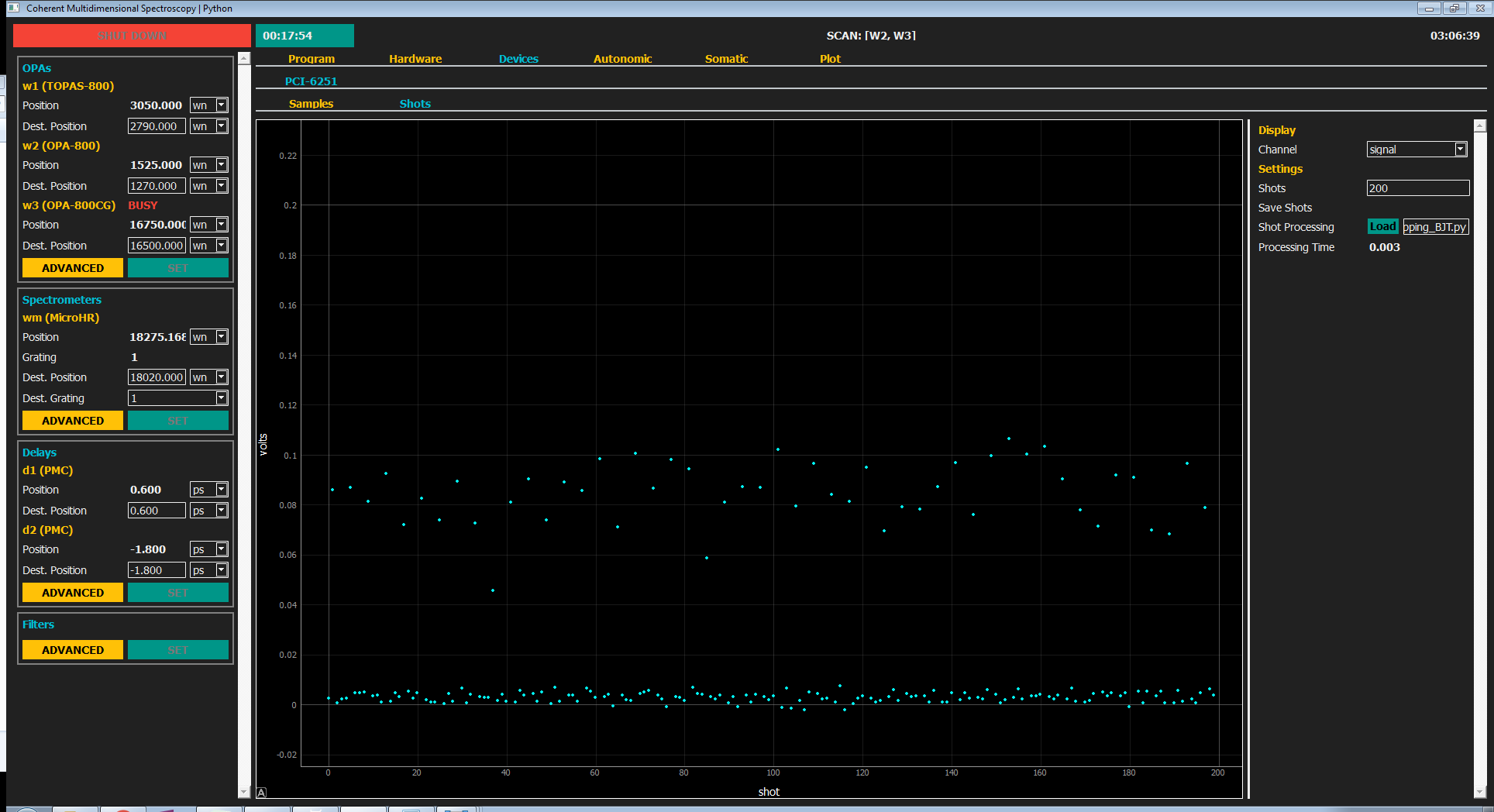Click the plot auto-range 'A' icon
Screen dimensions: 1494x812
coord(261,792)
